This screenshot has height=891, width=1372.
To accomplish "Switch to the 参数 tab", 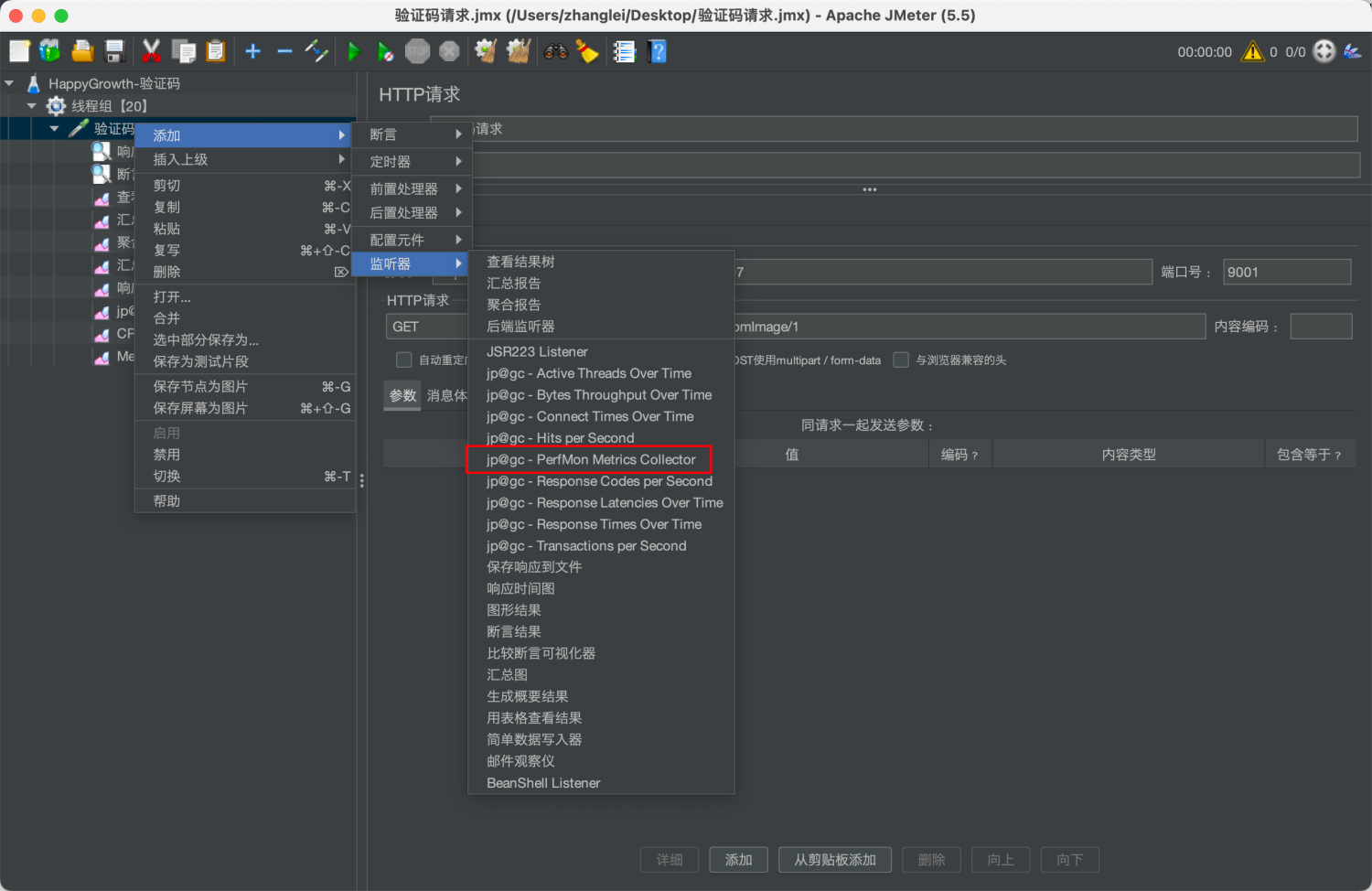I will click(x=402, y=395).
